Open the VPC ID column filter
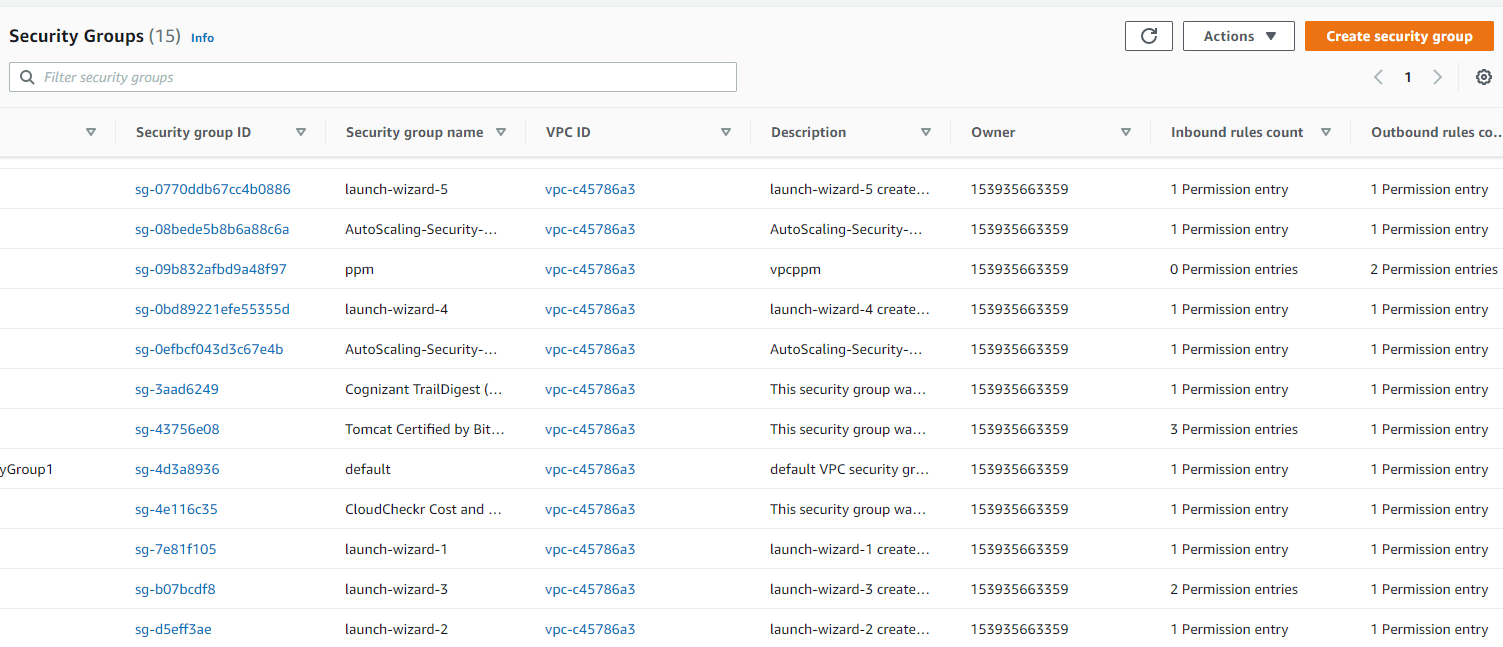 pyautogui.click(x=726, y=131)
